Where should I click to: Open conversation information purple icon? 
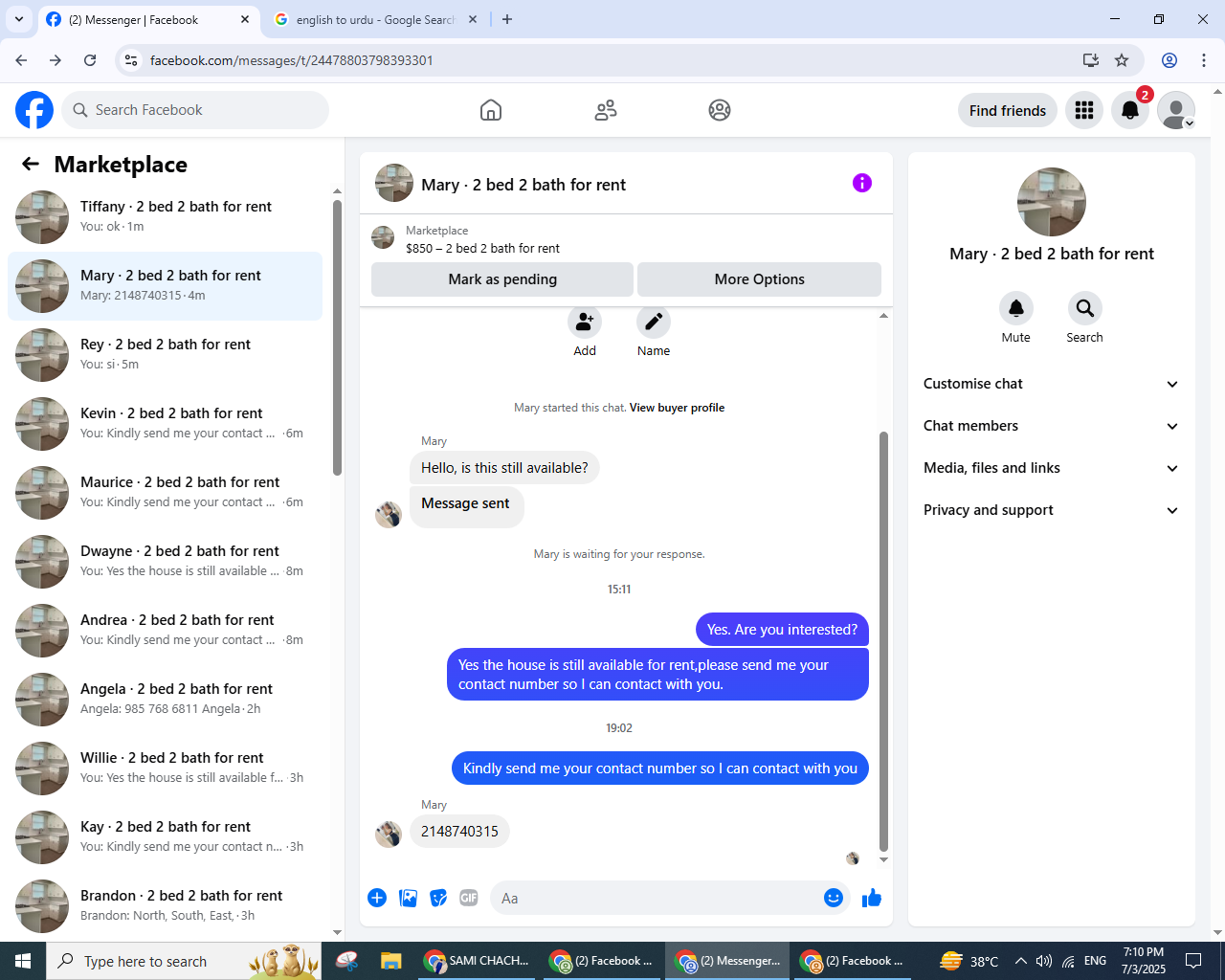tap(862, 183)
